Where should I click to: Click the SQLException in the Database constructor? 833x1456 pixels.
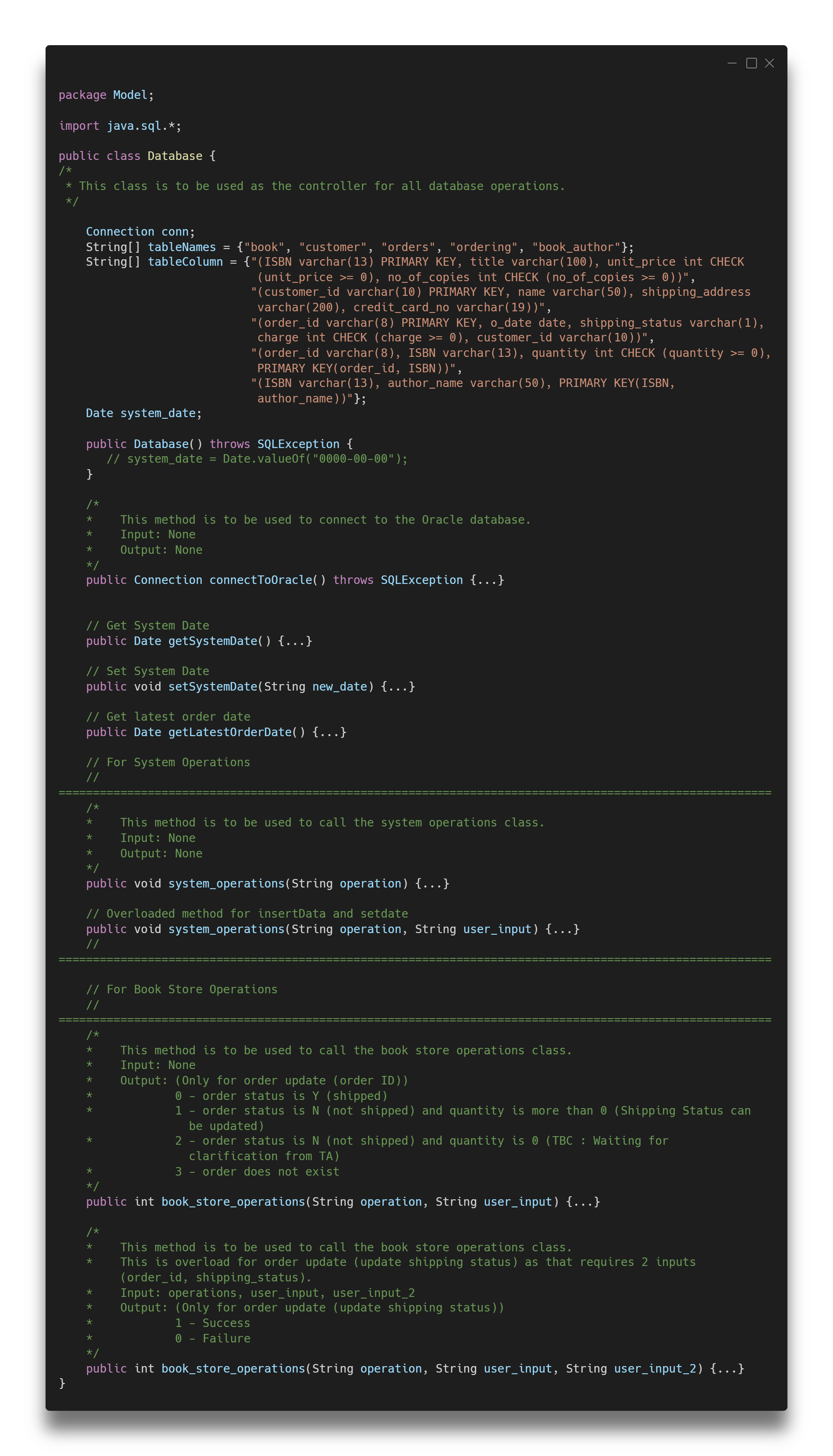[x=297, y=444]
